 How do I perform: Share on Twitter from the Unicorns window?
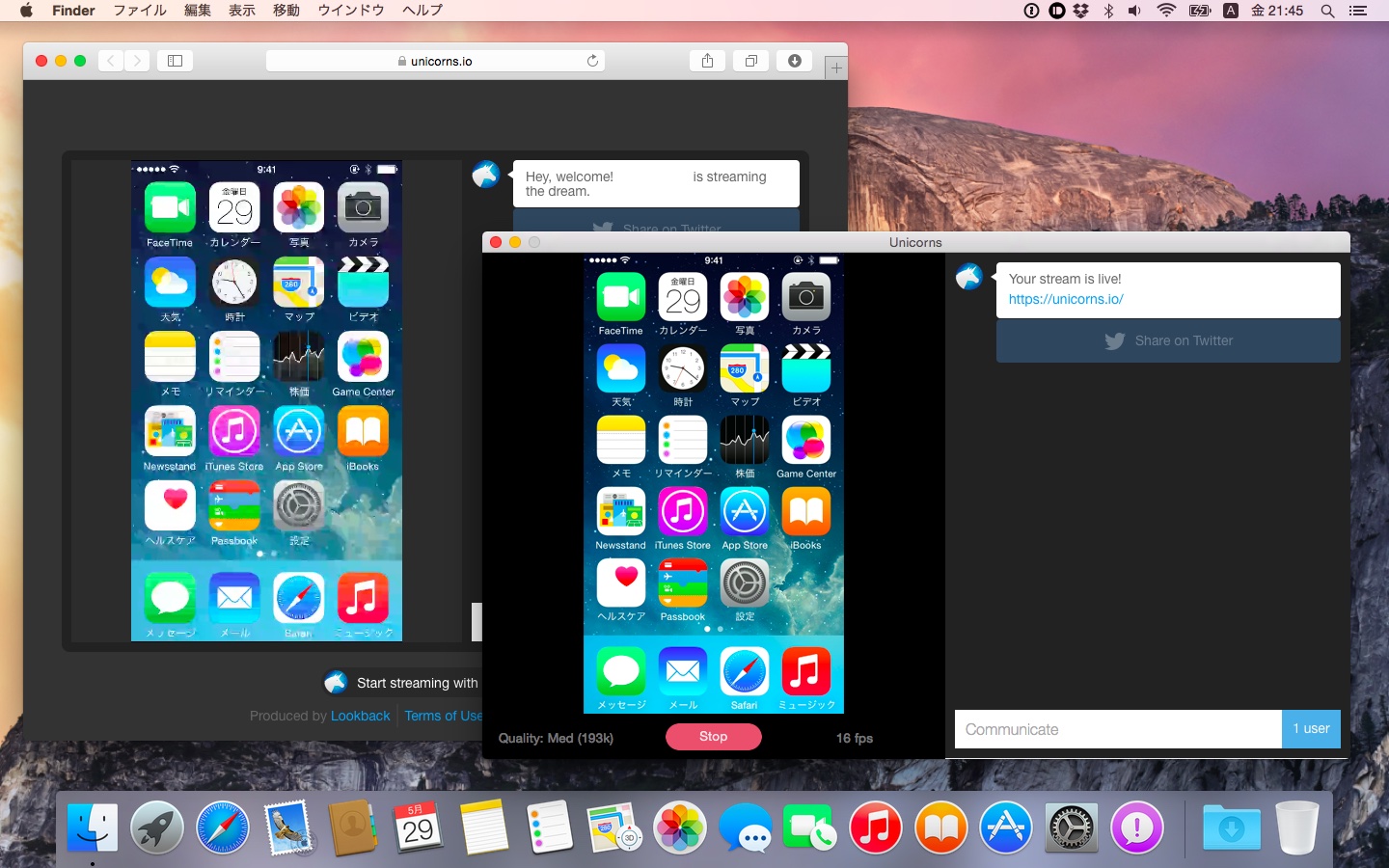pos(1168,341)
